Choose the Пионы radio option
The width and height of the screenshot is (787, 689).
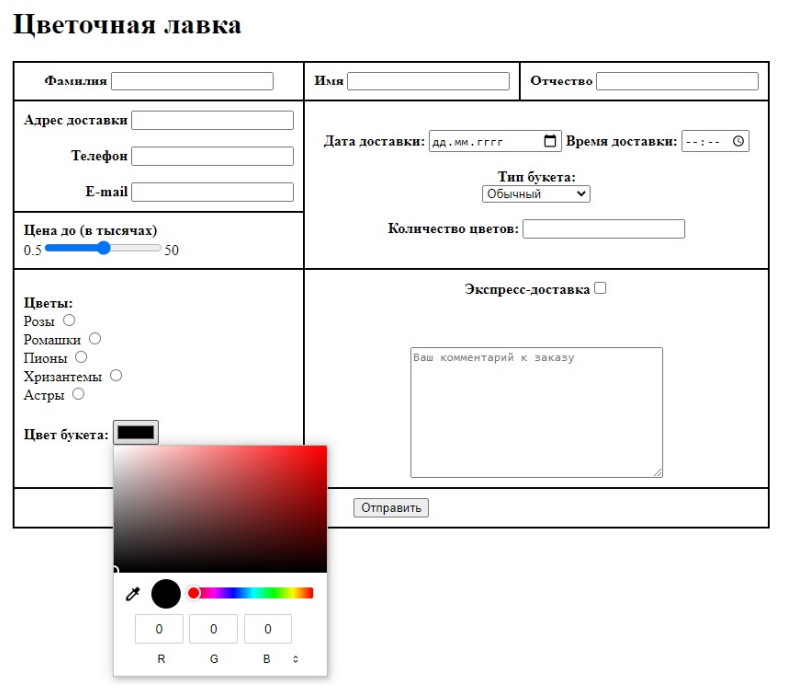[81, 357]
